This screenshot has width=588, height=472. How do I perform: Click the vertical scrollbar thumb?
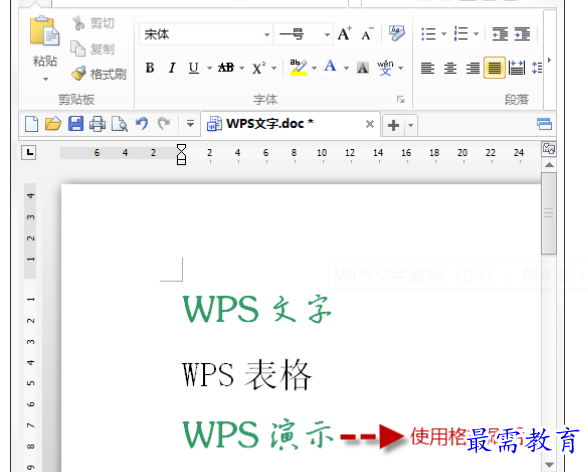[x=549, y=213]
